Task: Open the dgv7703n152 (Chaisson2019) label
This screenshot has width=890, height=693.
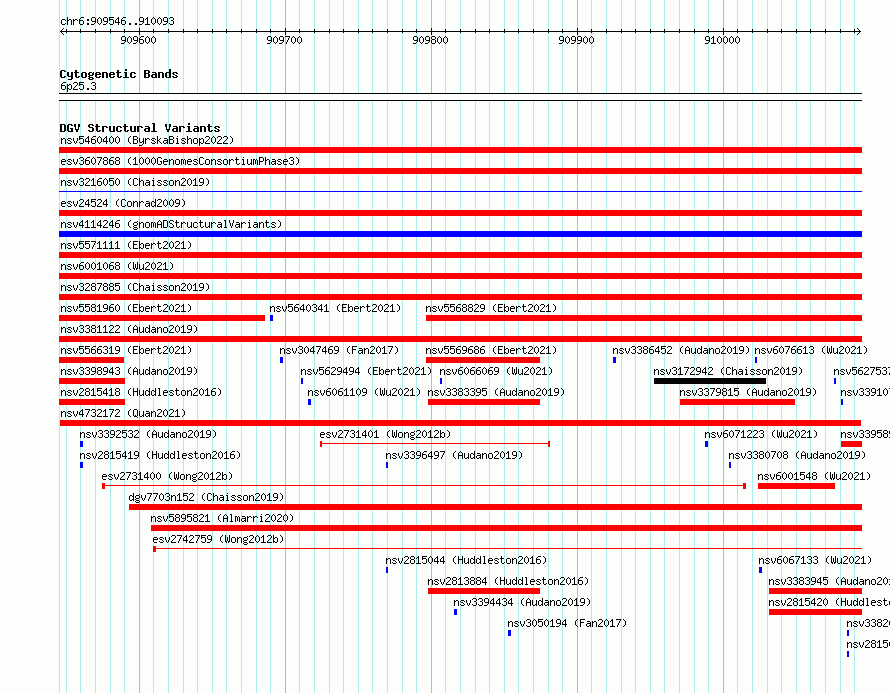Action: 206,497
